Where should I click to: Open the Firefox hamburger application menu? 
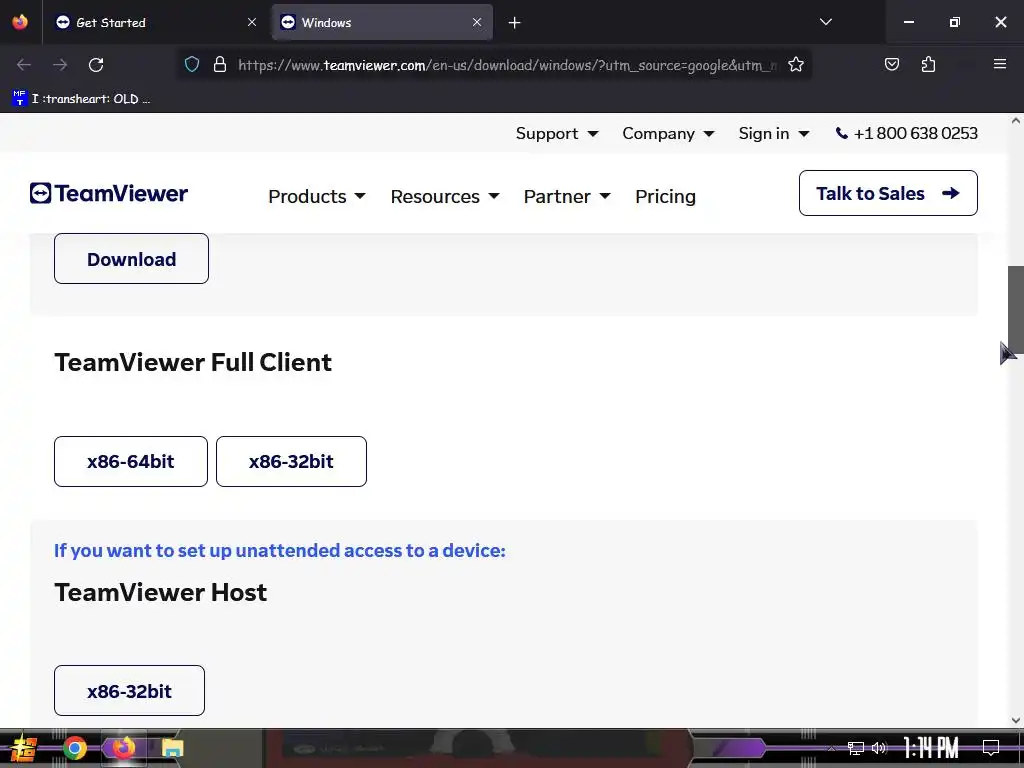(x=1000, y=64)
